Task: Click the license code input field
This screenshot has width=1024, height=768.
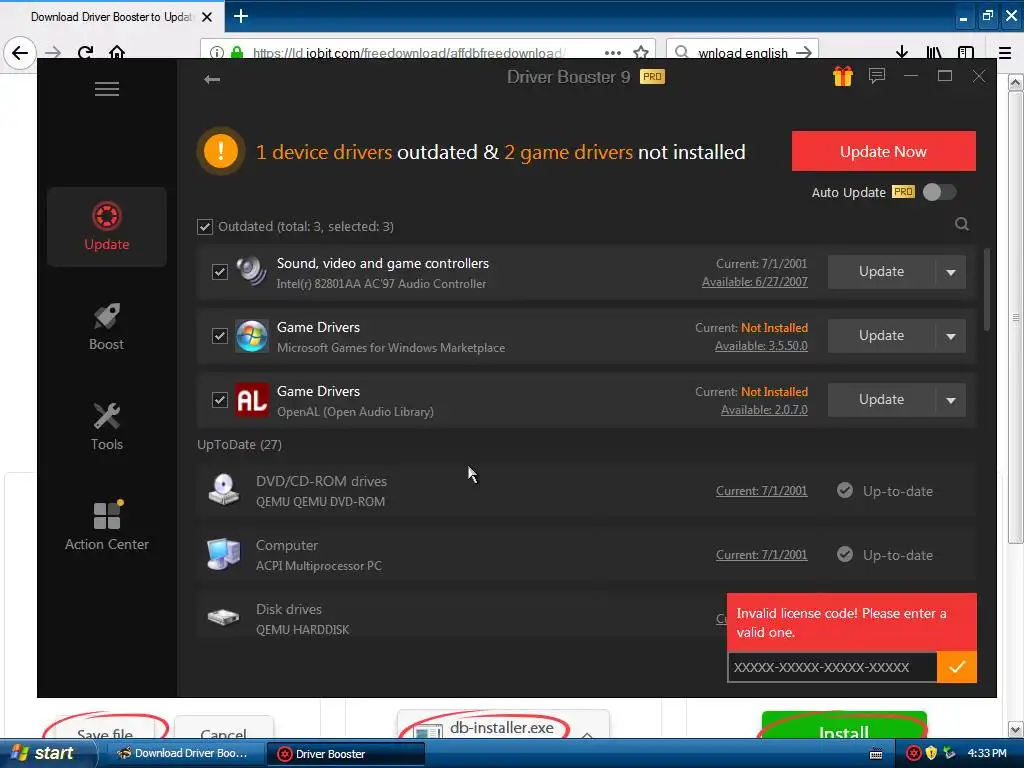Action: pyautogui.click(x=832, y=667)
